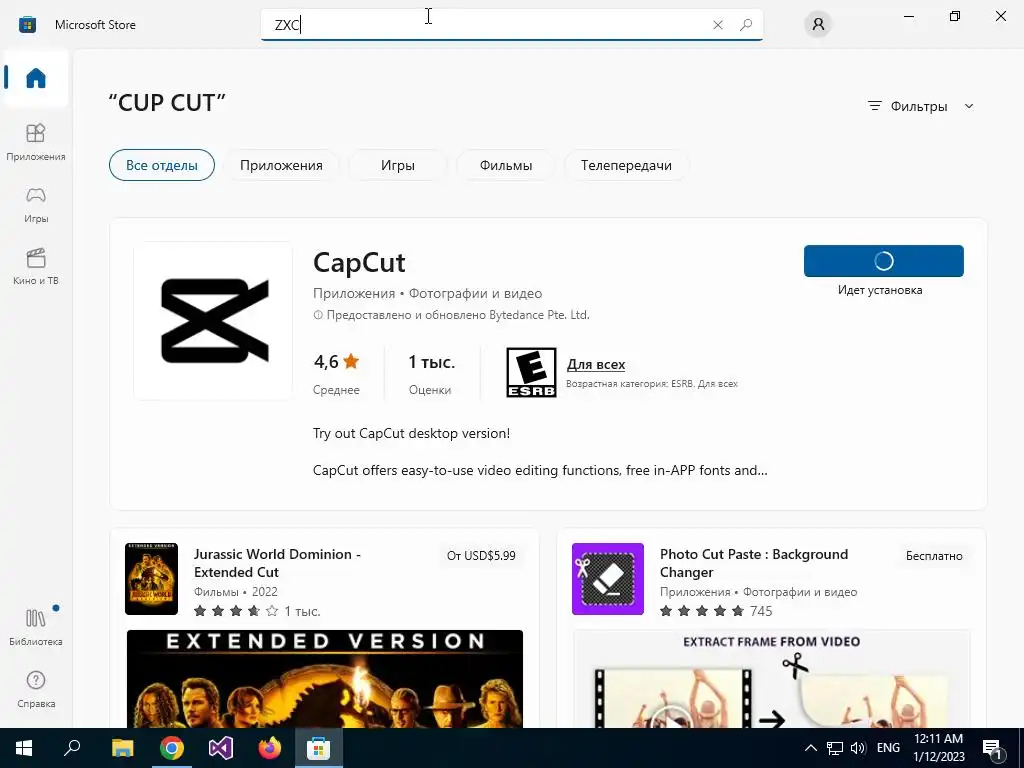Screen dimensions: 1024x768
Task: Click the CapCut title
Action: [x=359, y=263]
